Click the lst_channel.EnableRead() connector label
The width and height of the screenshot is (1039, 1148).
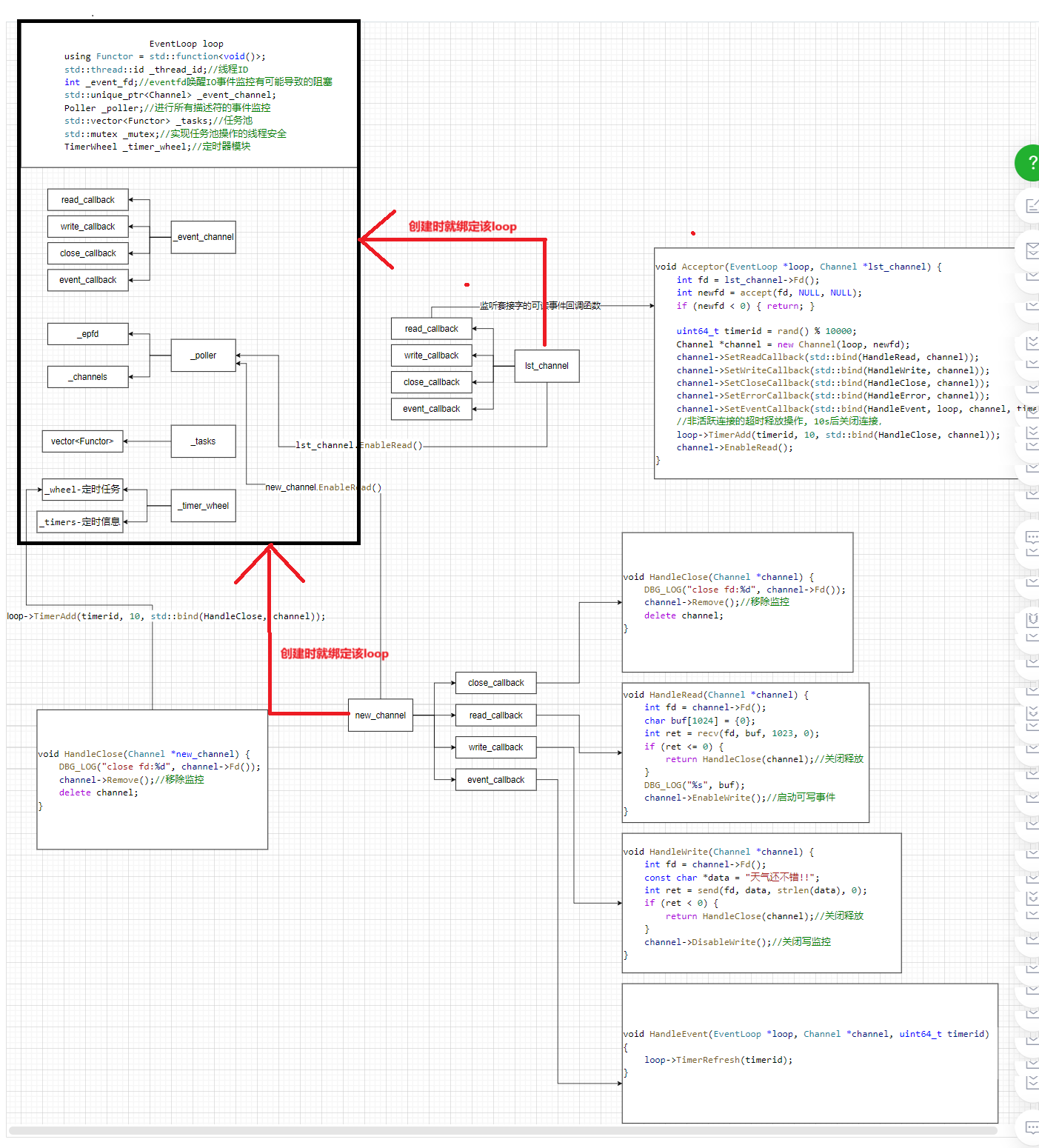359,445
